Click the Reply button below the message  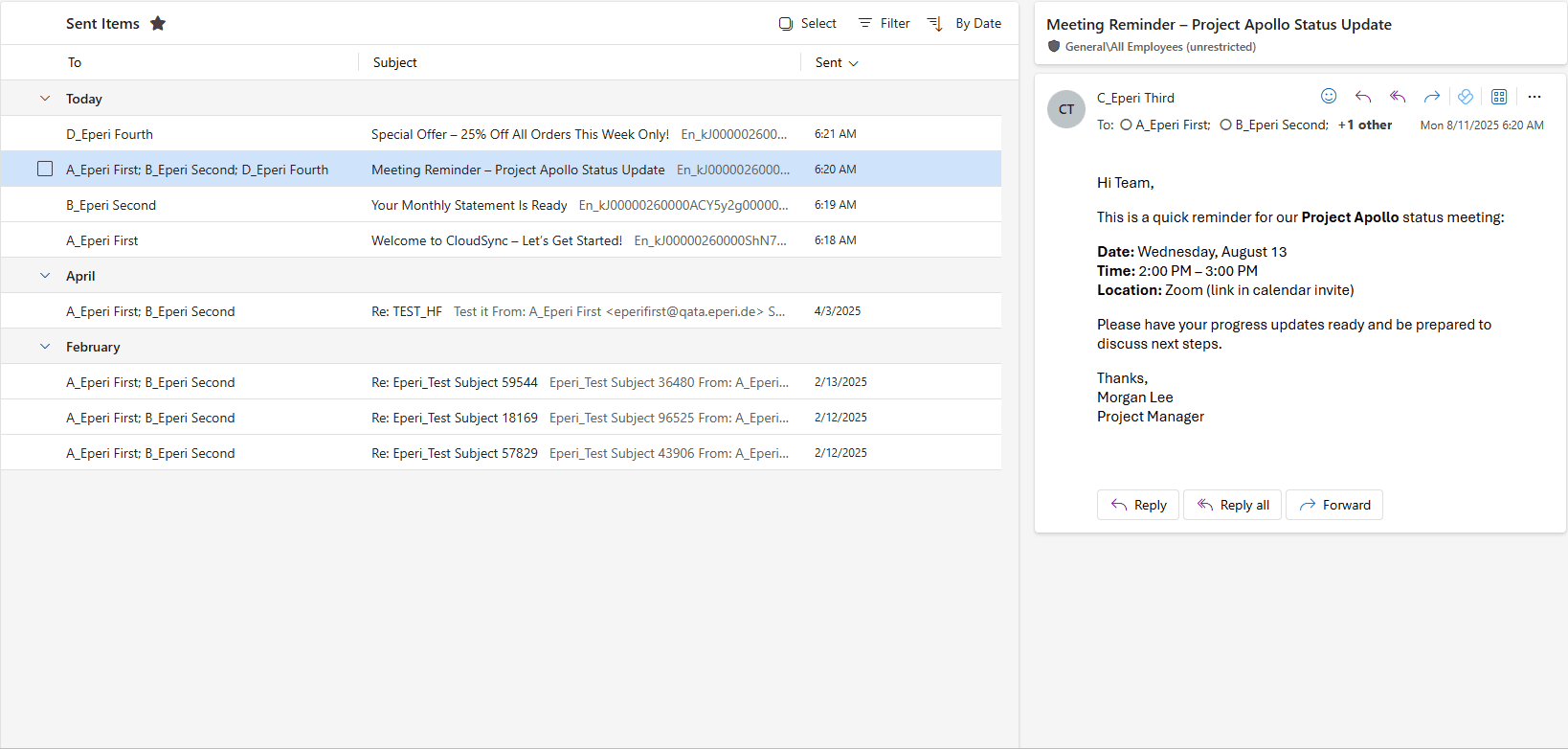coord(1138,505)
